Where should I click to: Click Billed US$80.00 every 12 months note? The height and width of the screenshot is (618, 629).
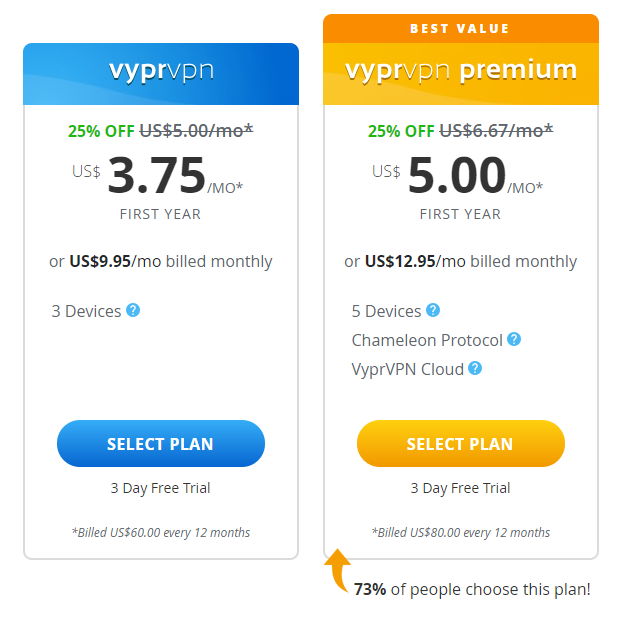click(461, 533)
